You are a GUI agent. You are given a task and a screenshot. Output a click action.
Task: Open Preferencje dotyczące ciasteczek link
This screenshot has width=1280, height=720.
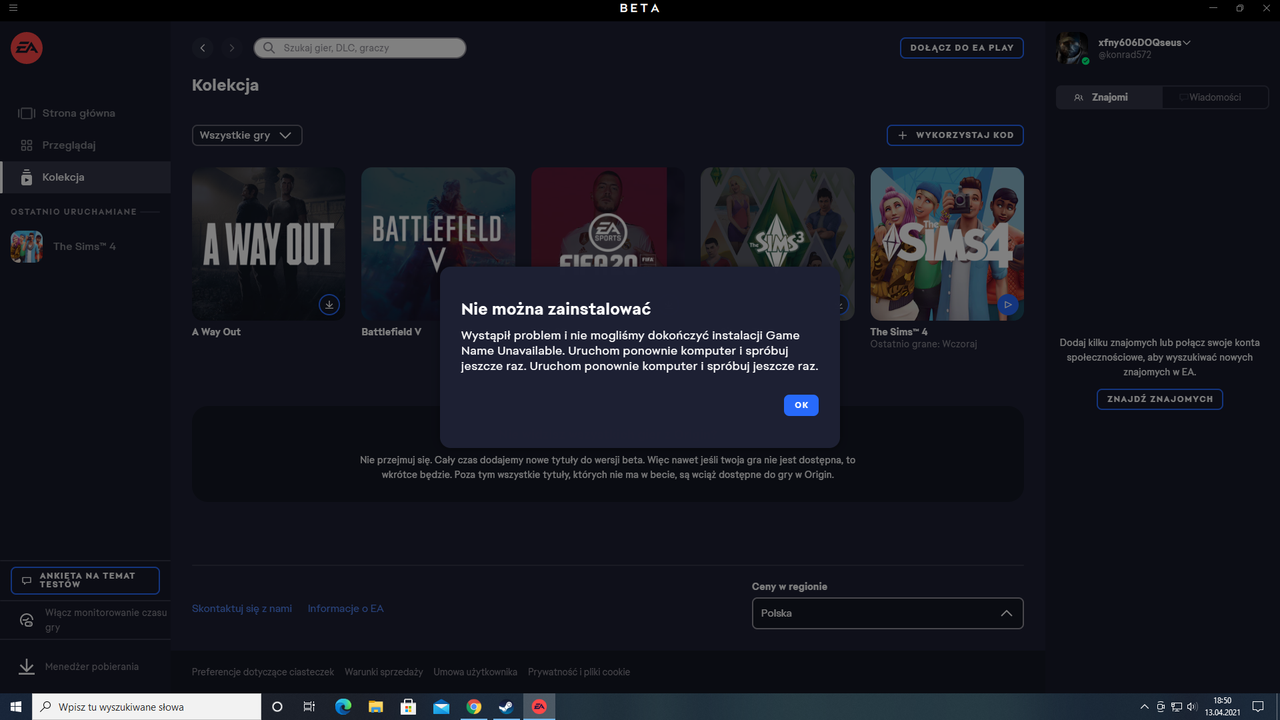pos(263,672)
